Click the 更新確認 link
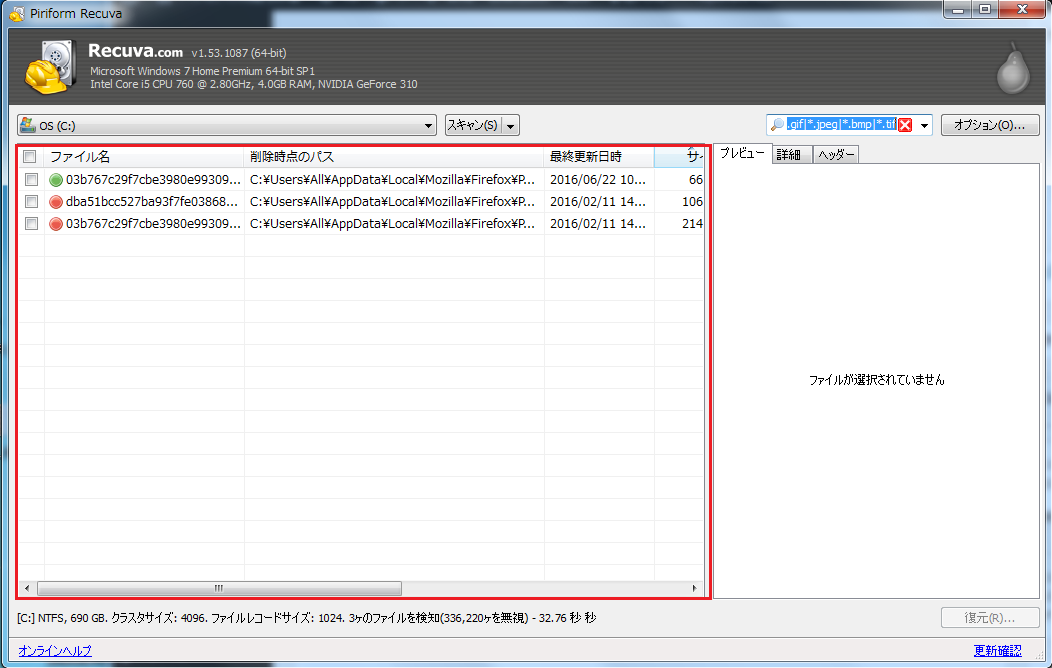Image resolution: width=1052 pixels, height=668 pixels. coord(998,651)
